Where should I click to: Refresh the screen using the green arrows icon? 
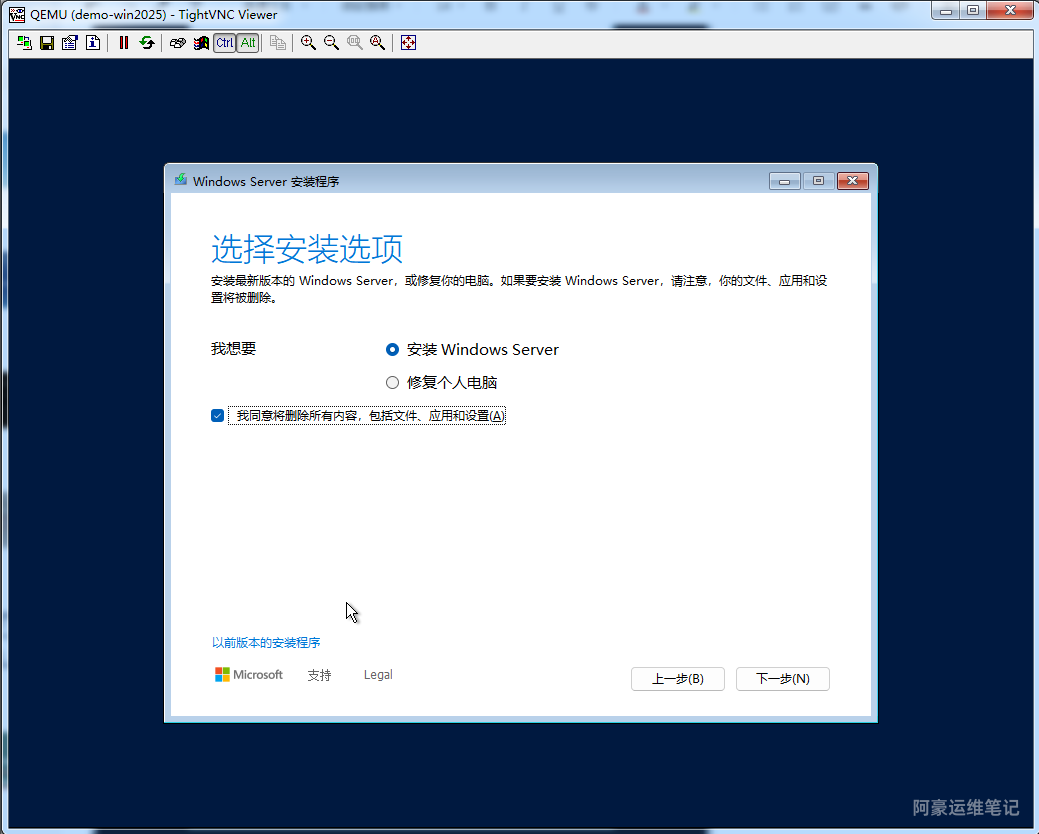147,43
